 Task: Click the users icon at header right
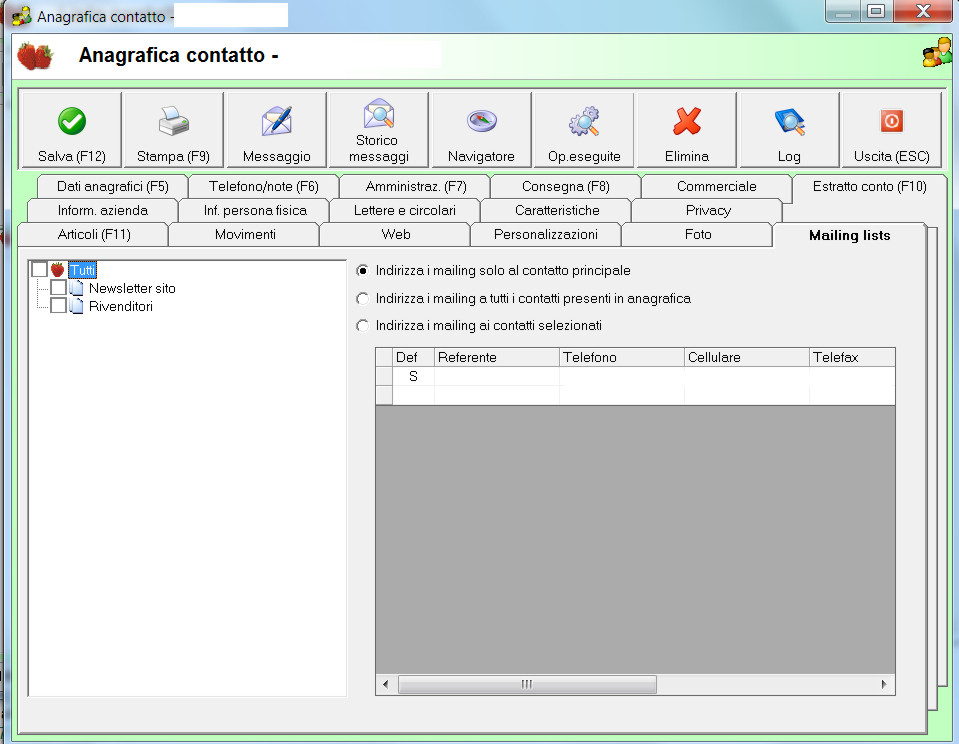click(937, 53)
